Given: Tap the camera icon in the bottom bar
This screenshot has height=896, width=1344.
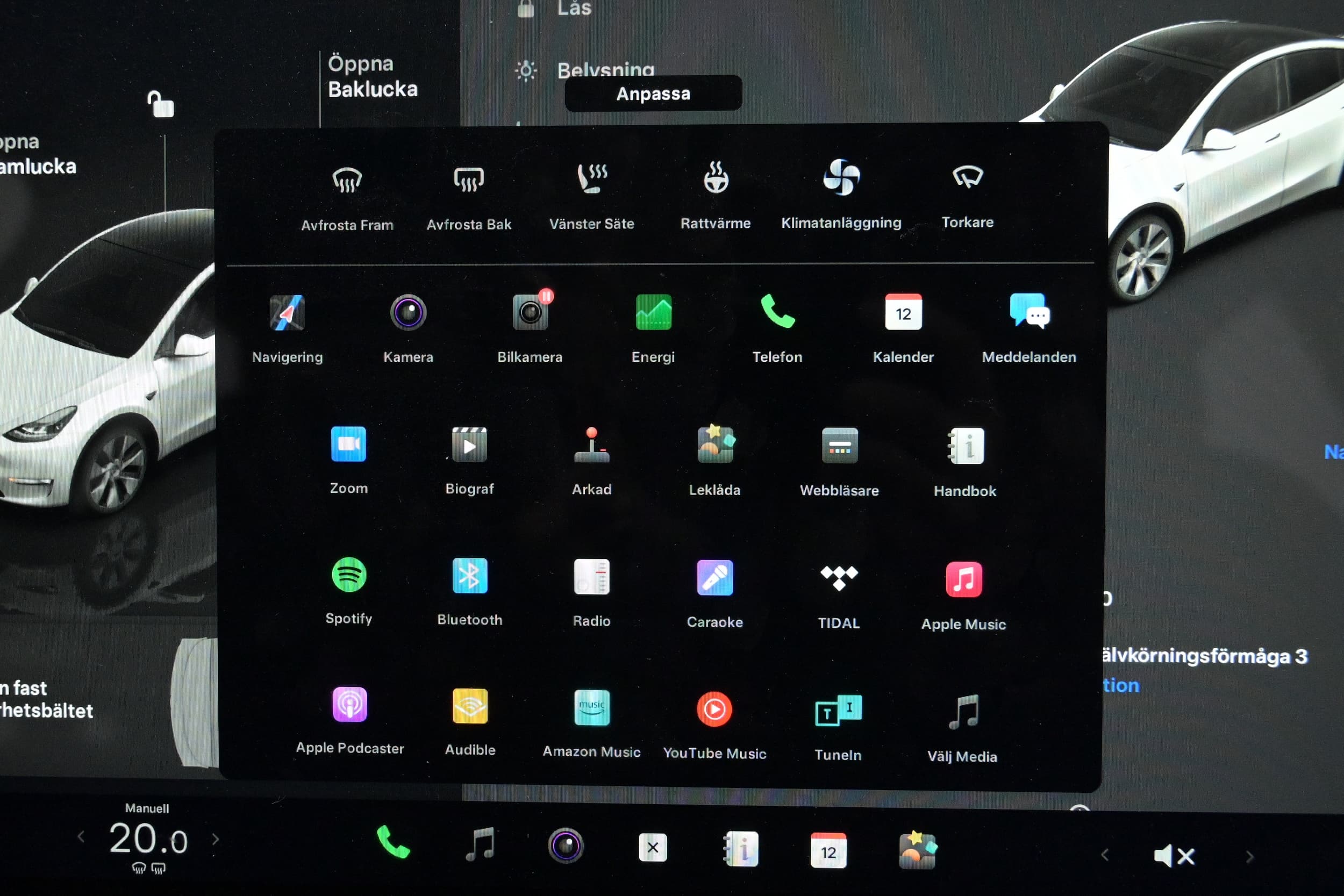Looking at the screenshot, I should 566,845.
